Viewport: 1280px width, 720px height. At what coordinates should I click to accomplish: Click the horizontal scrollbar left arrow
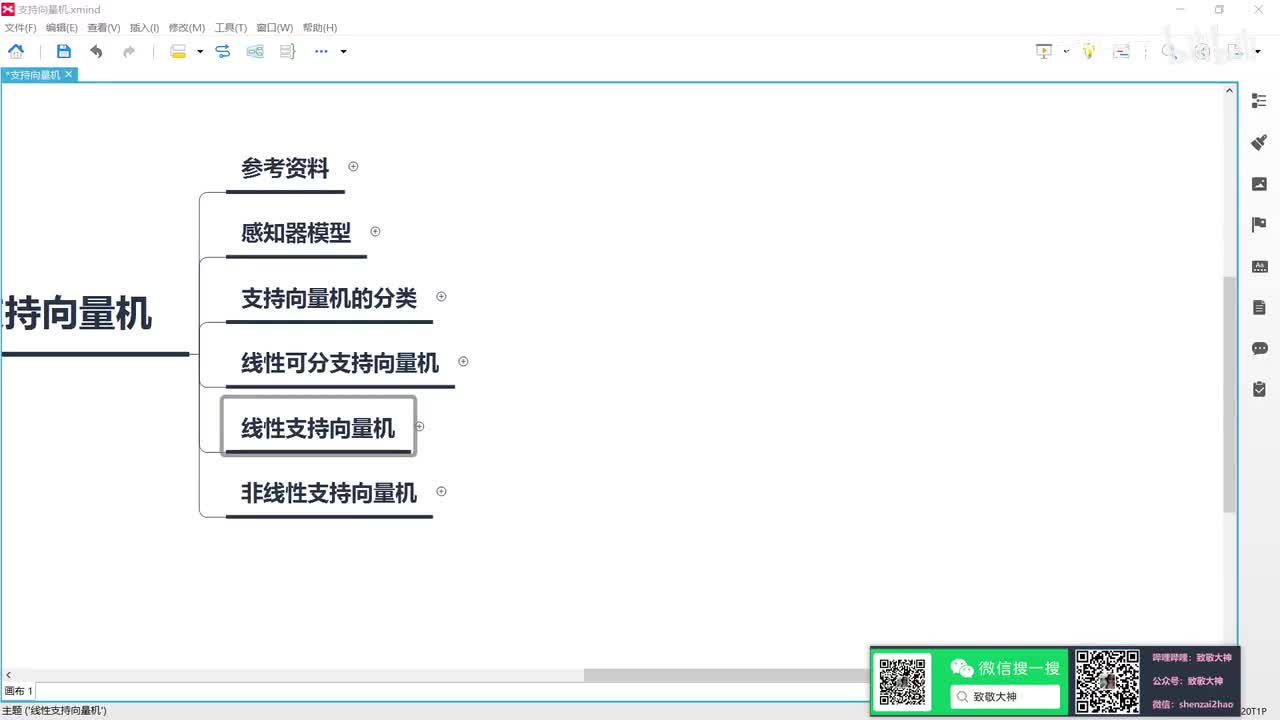point(9,675)
